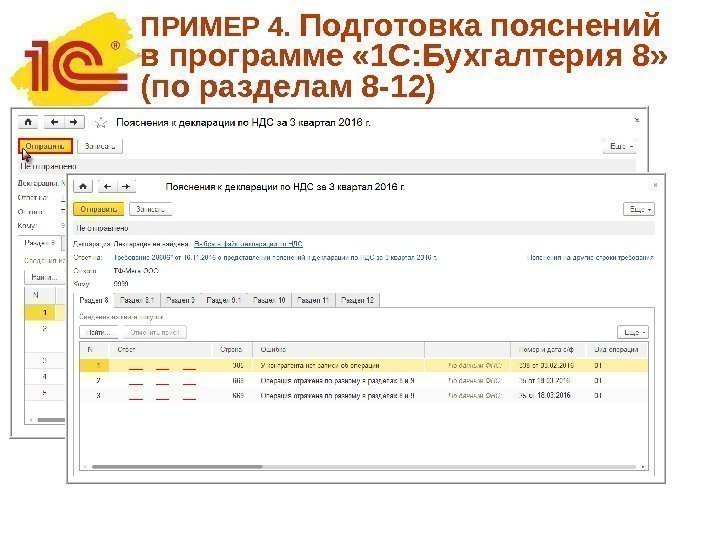Select Раздел 8 tab in the back window
720x540 pixels.
click(39, 243)
